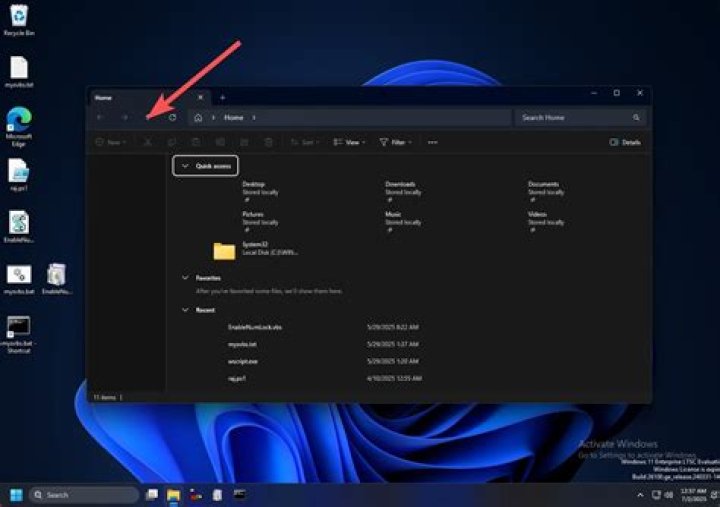This screenshot has height=507, width=720.
Task: Select the Home tab in title bar
Action: [x=140, y=97]
